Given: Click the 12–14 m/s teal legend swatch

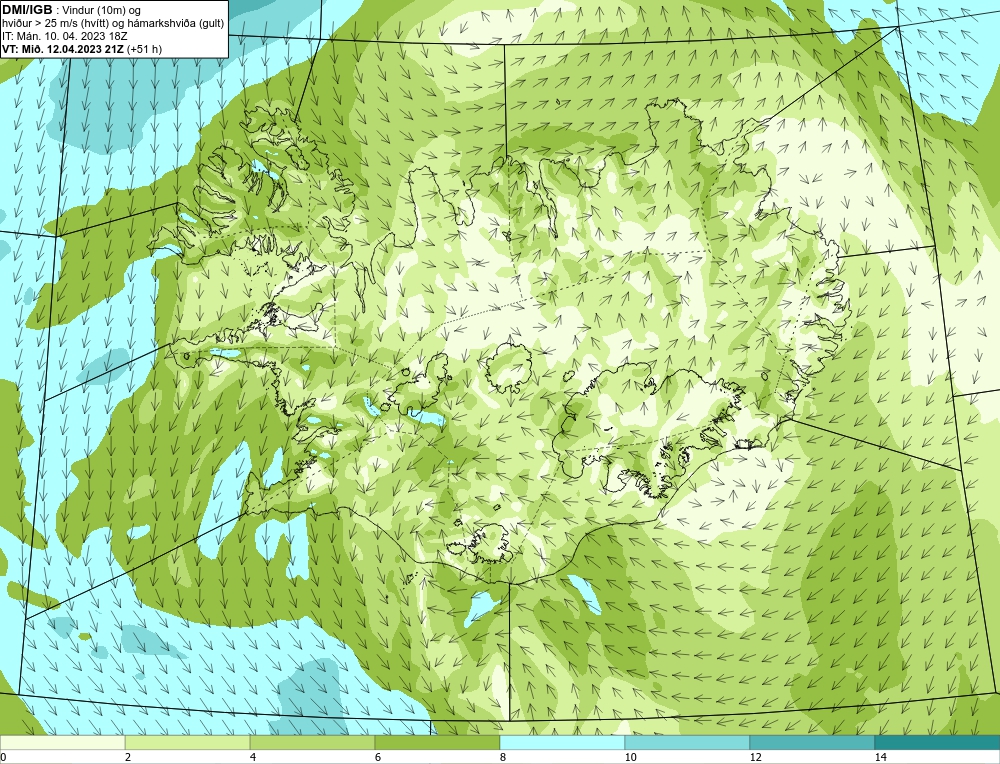Looking at the screenshot, I should click(812, 742).
